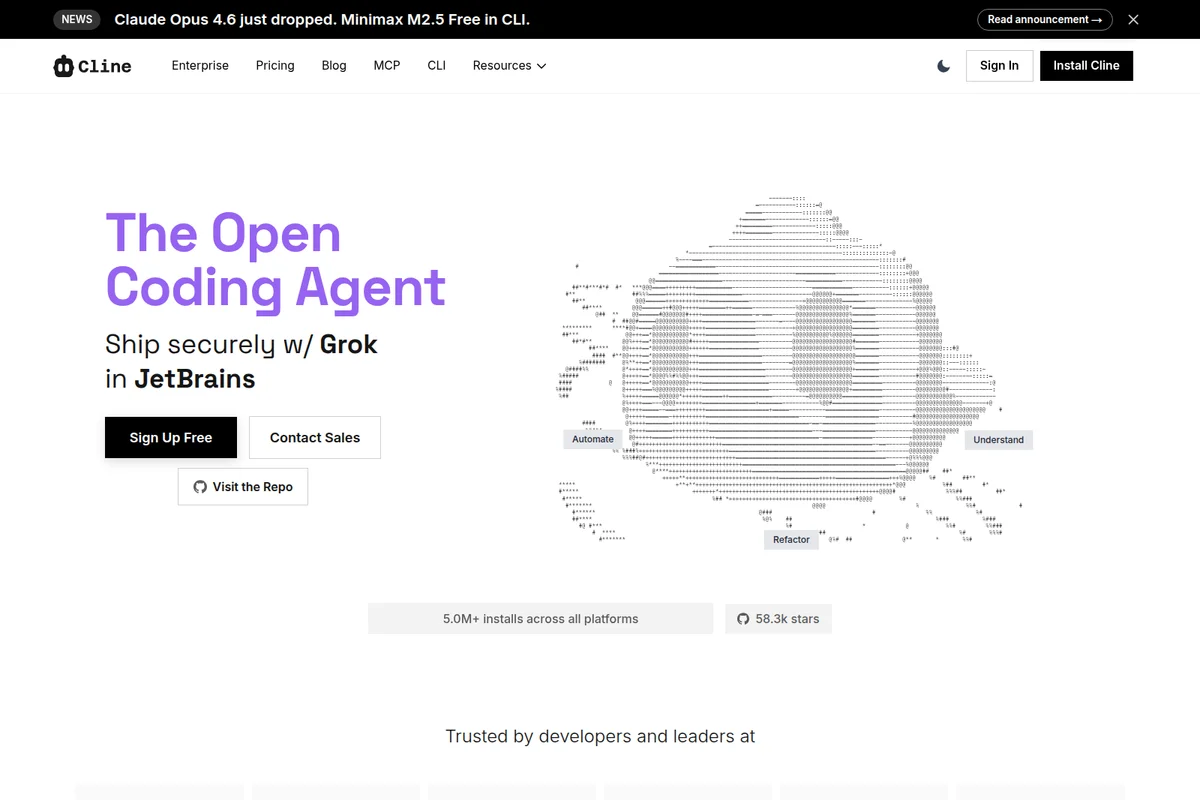
Task: Click the Sign In button
Action: 999,65
